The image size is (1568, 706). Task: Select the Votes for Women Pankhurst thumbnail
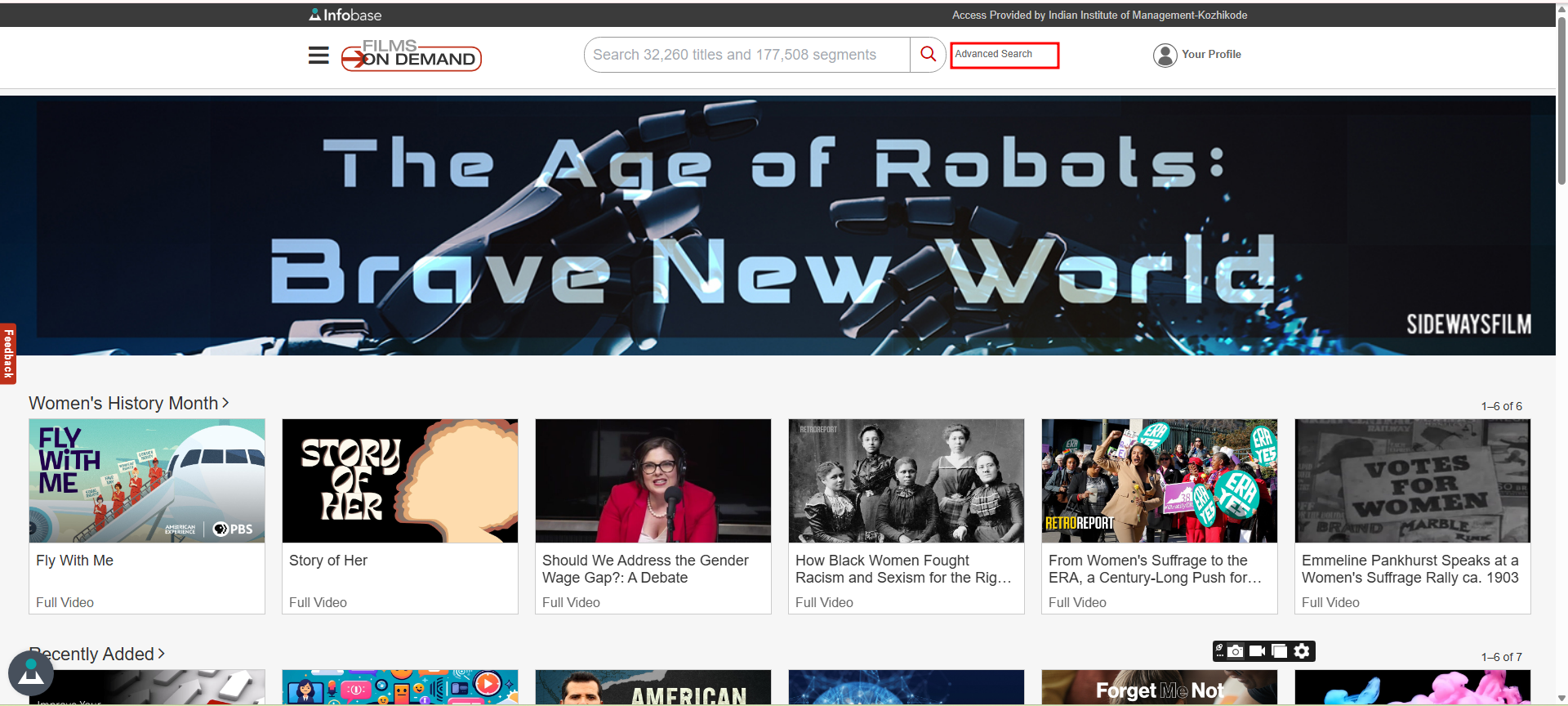pos(1412,481)
